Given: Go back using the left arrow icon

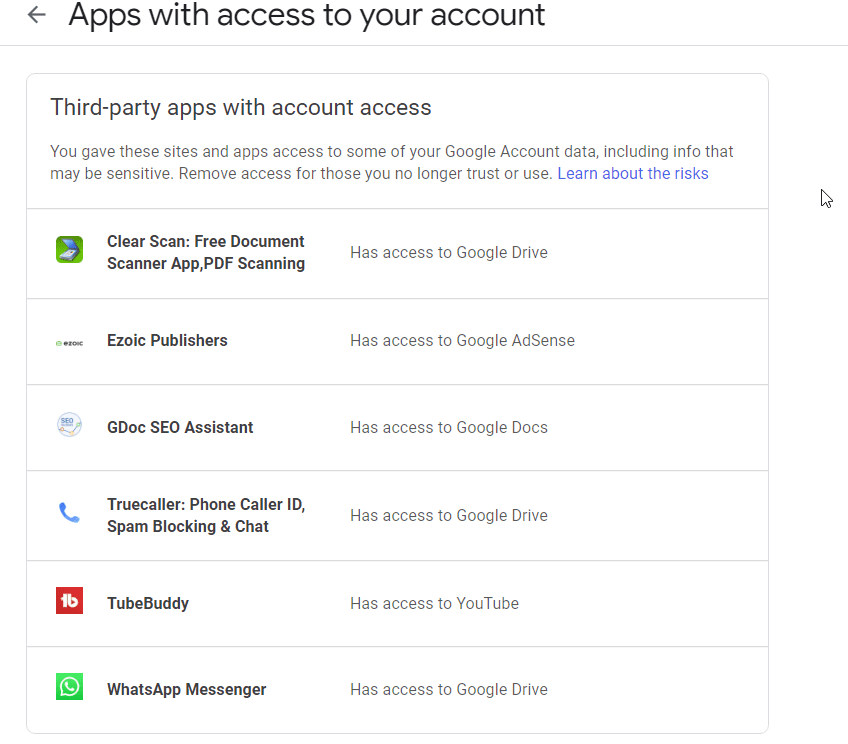Looking at the screenshot, I should tap(37, 15).
